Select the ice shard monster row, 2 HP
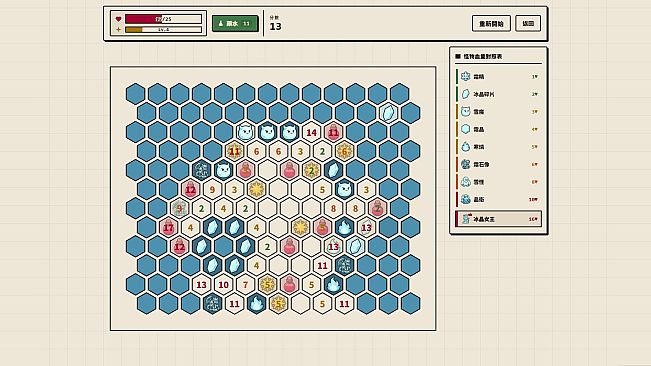Screen dimensions: 651x366 [499, 94]
